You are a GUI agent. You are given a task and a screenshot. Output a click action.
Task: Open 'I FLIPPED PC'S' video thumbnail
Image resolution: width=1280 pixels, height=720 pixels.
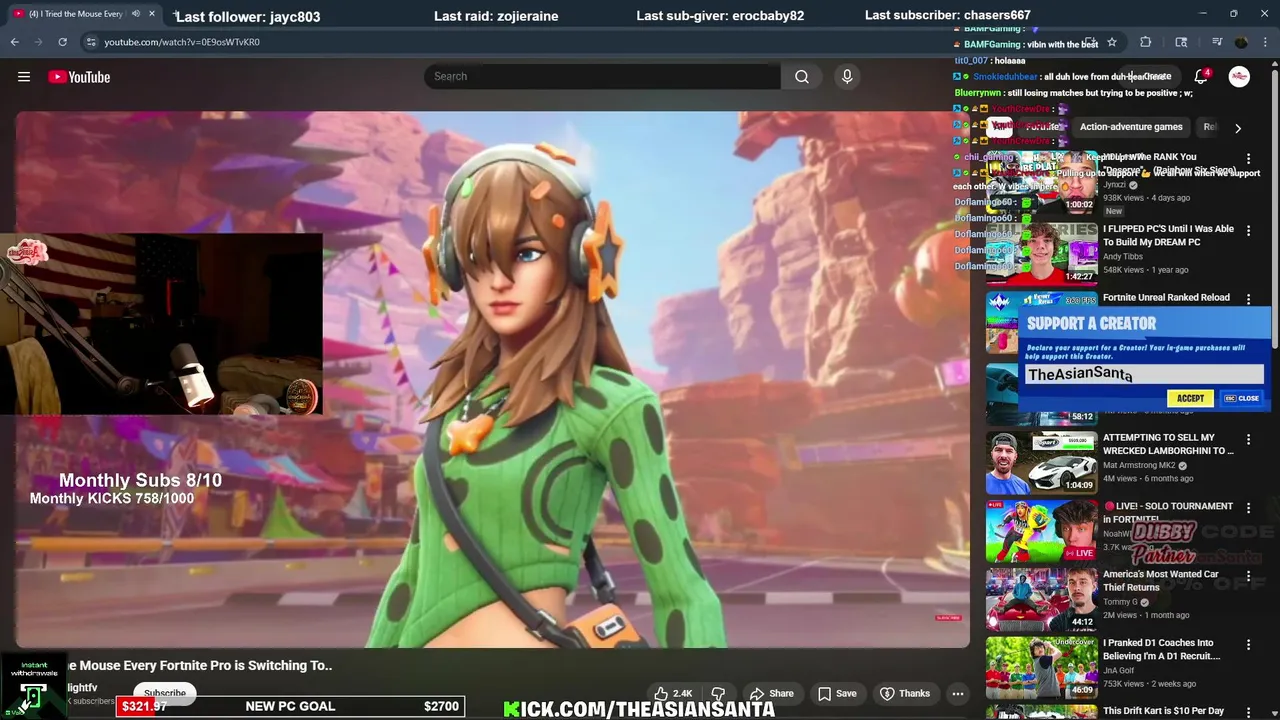click(1042, 254)
